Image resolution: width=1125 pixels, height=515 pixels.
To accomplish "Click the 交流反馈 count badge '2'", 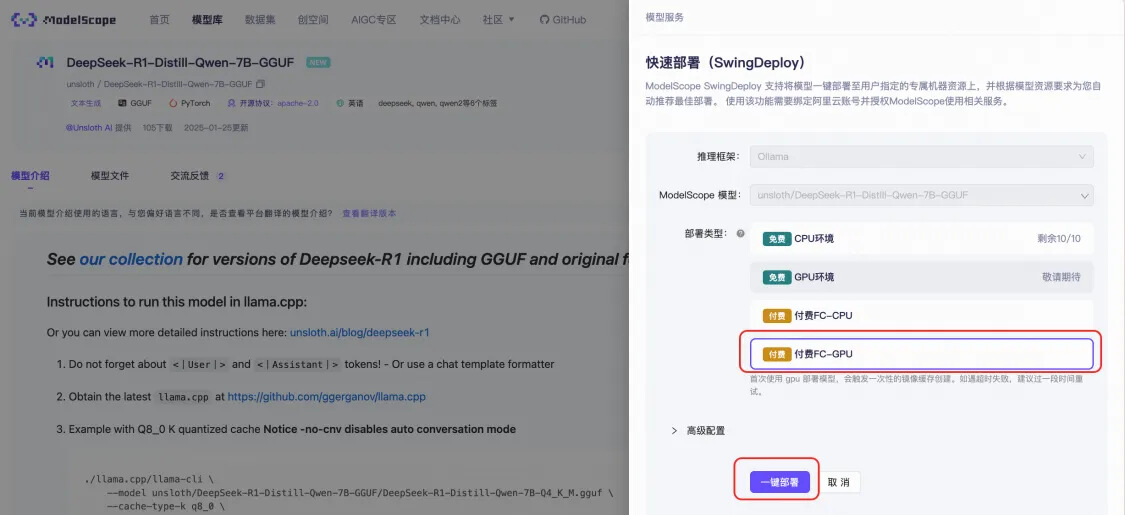I will 221,176.
